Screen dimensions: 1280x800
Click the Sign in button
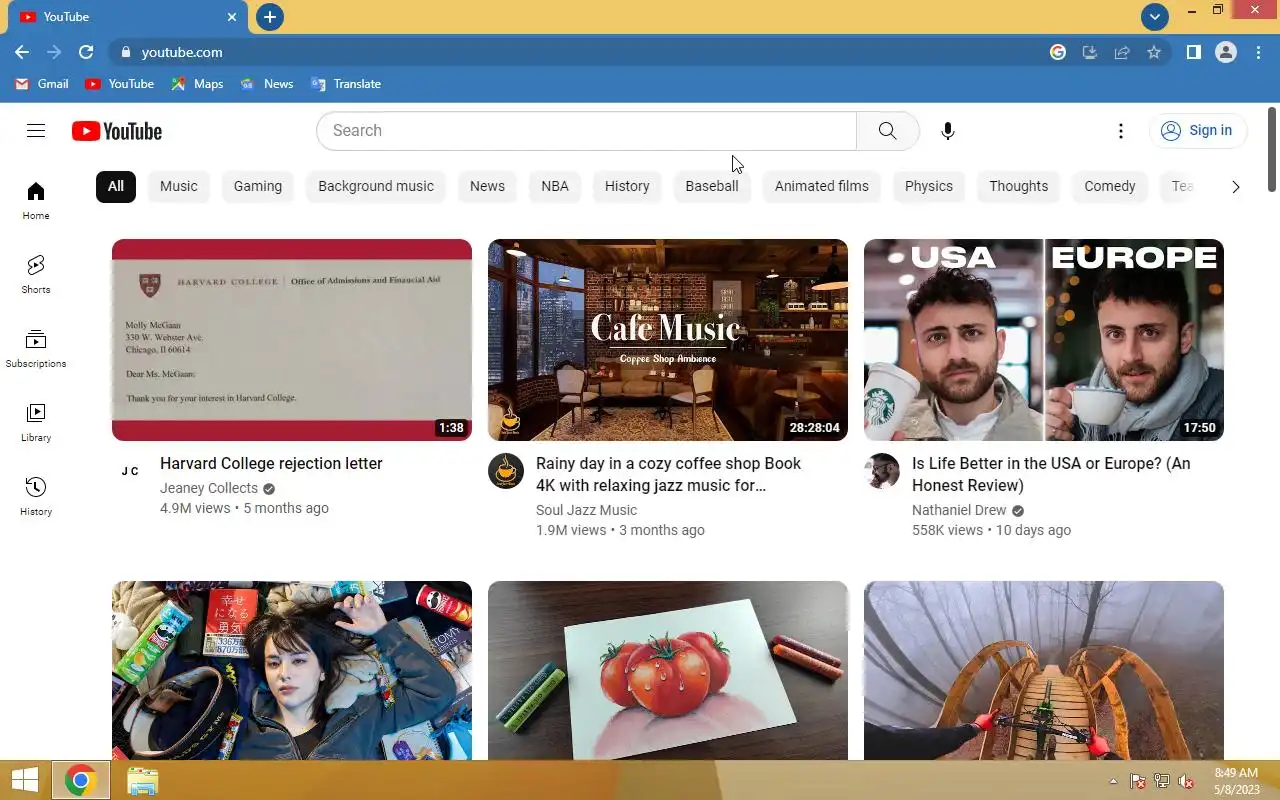point(1198,131)
